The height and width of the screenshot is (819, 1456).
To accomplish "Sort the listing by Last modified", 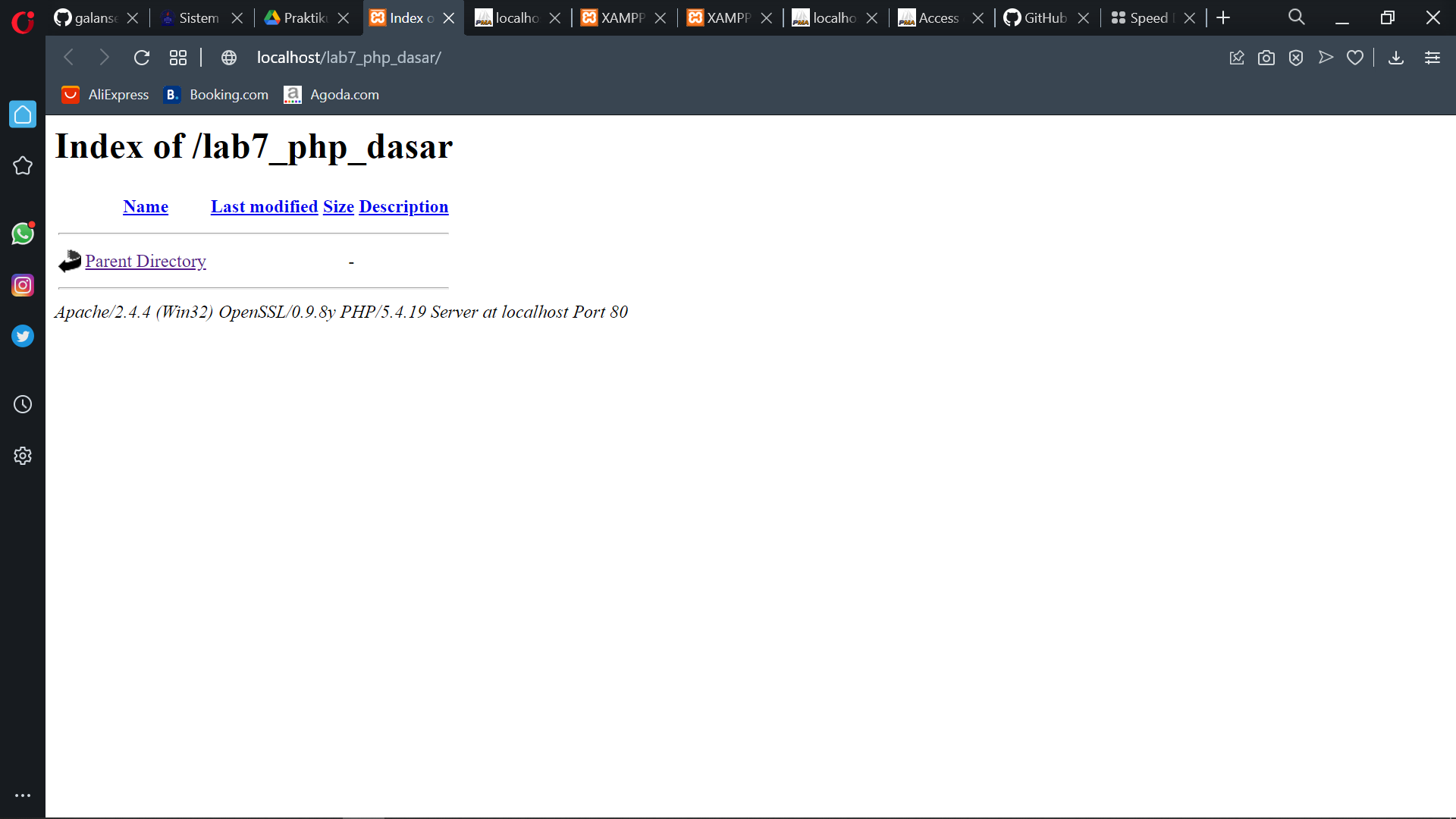I will pos(264,206).
